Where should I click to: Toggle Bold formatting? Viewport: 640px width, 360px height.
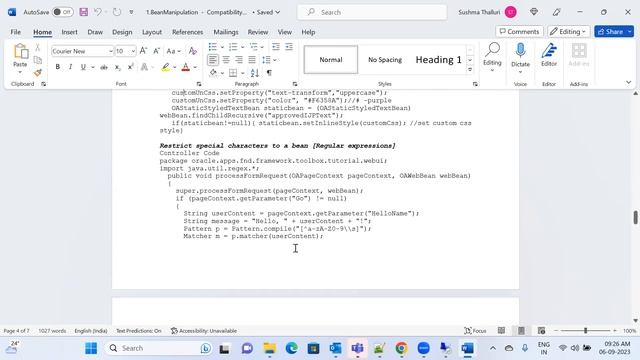58,67
